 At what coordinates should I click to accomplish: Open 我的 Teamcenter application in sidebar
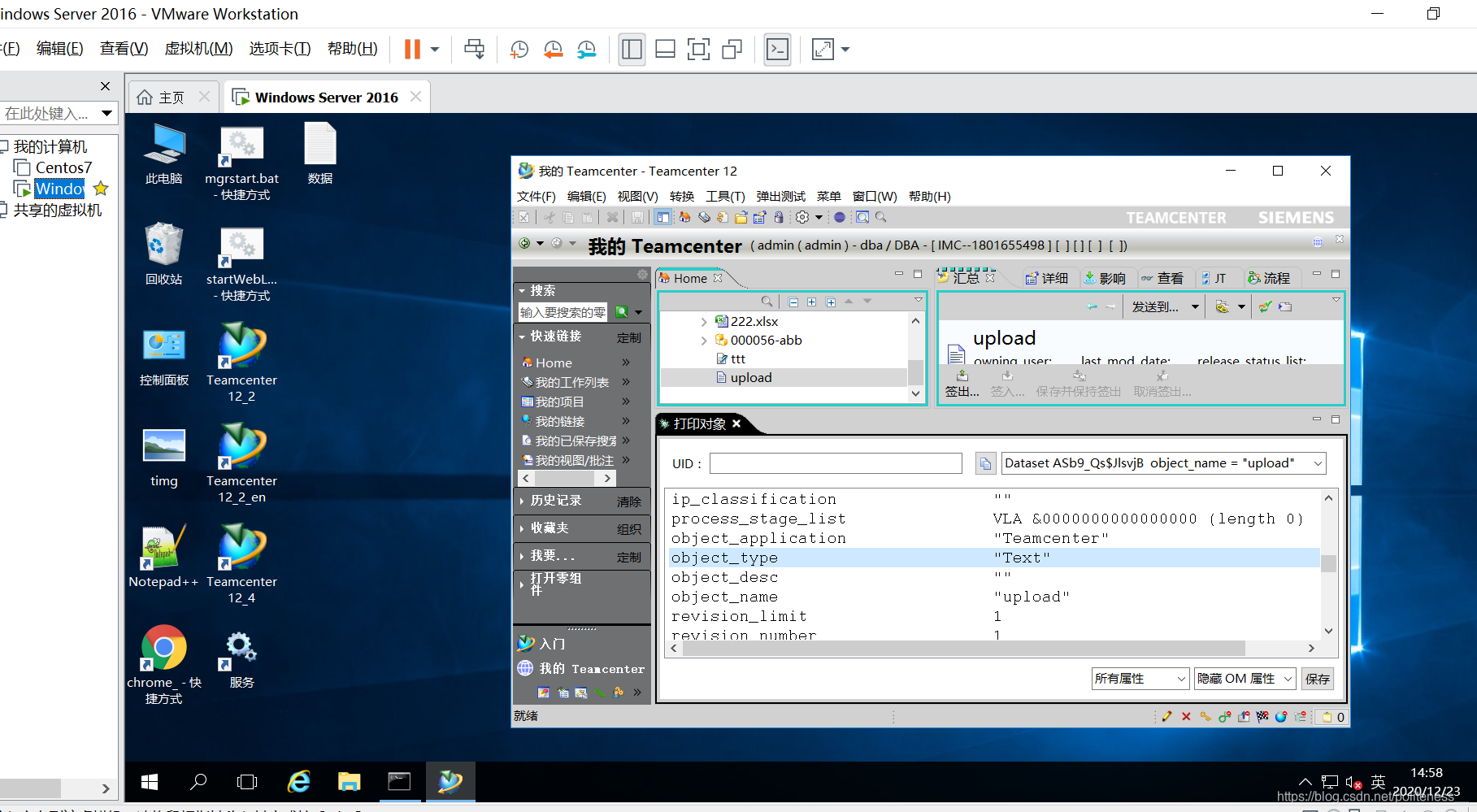pos(581,668)
